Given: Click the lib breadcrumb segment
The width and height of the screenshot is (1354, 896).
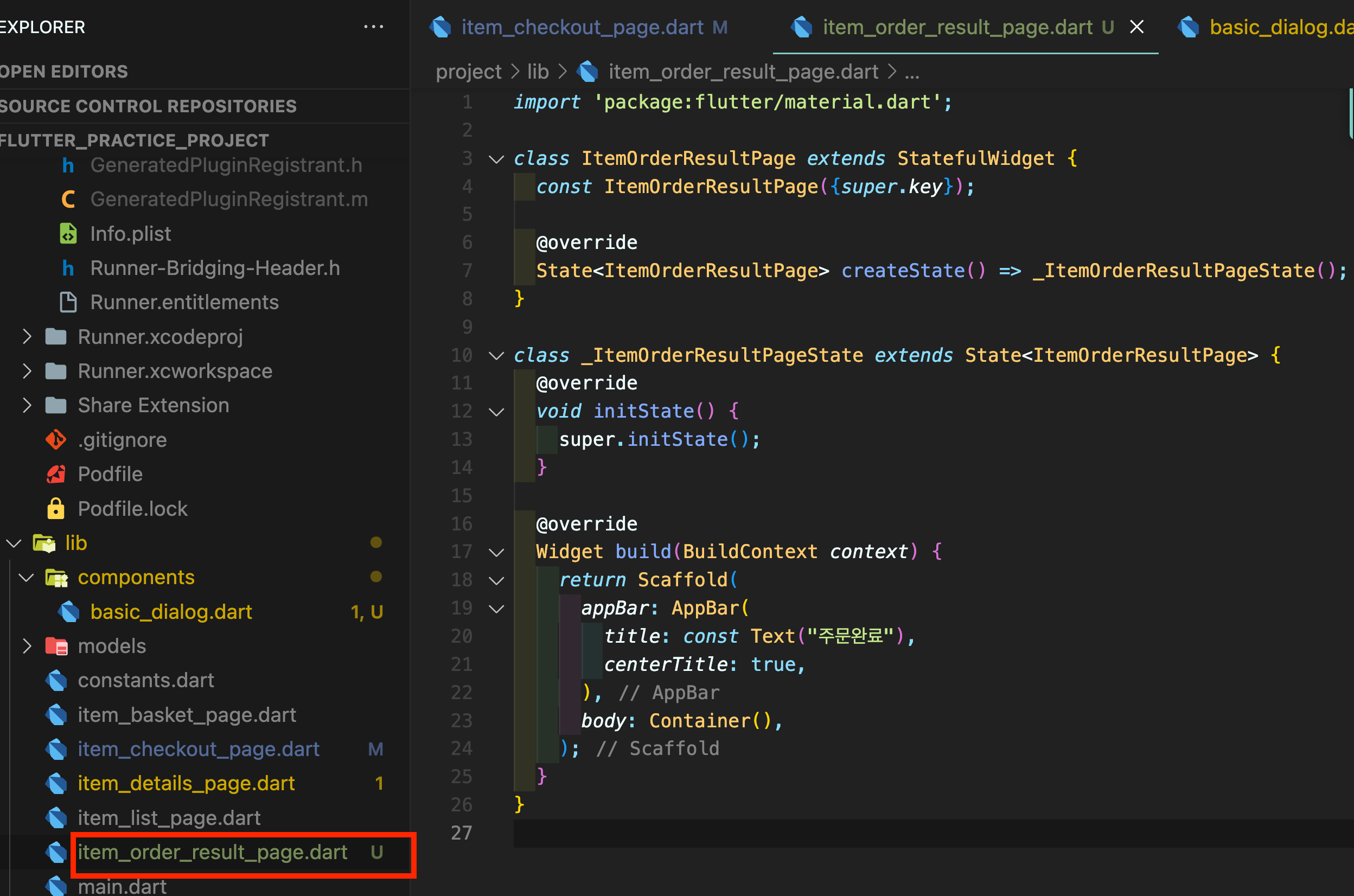Looking at the screenshot, I should 537,72.
